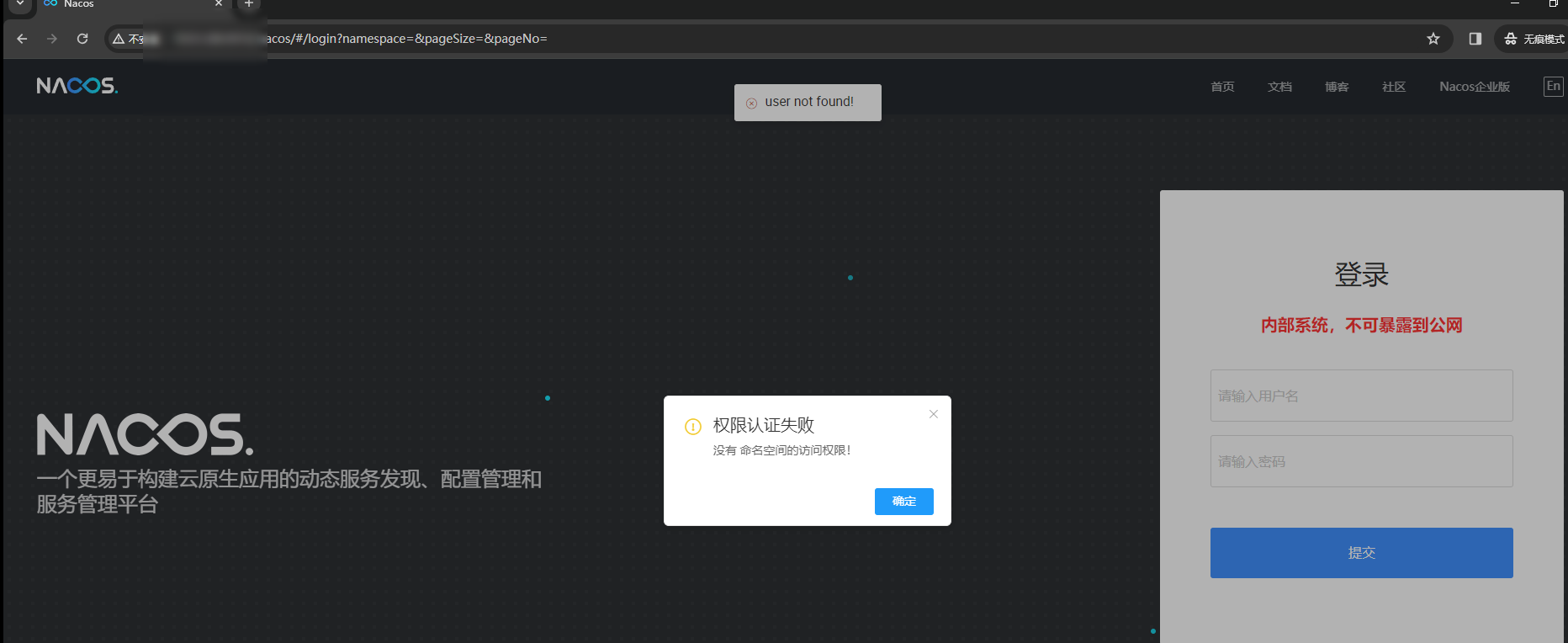Click the yellow warning icon in the dialog
Image resolution: width=1568 pixels, height=643 pixels.
[693, 427]
